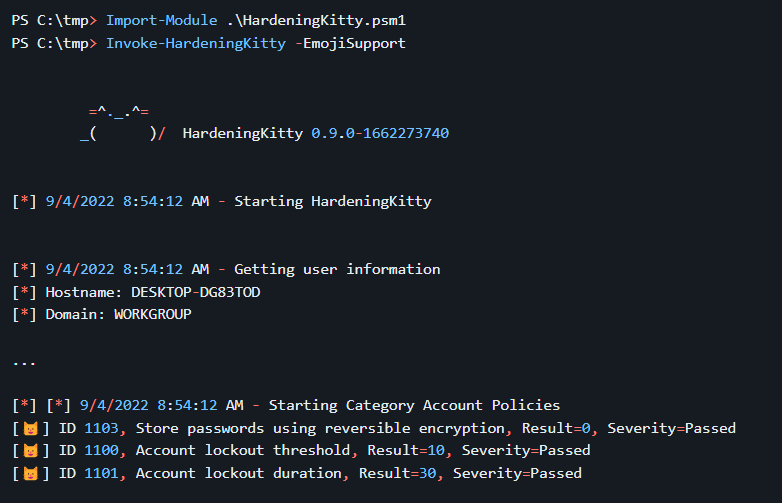
Task: Click 'Severity=Passed' on ID 1101 line
Action: pyautogui.click(x=517, y=473)
